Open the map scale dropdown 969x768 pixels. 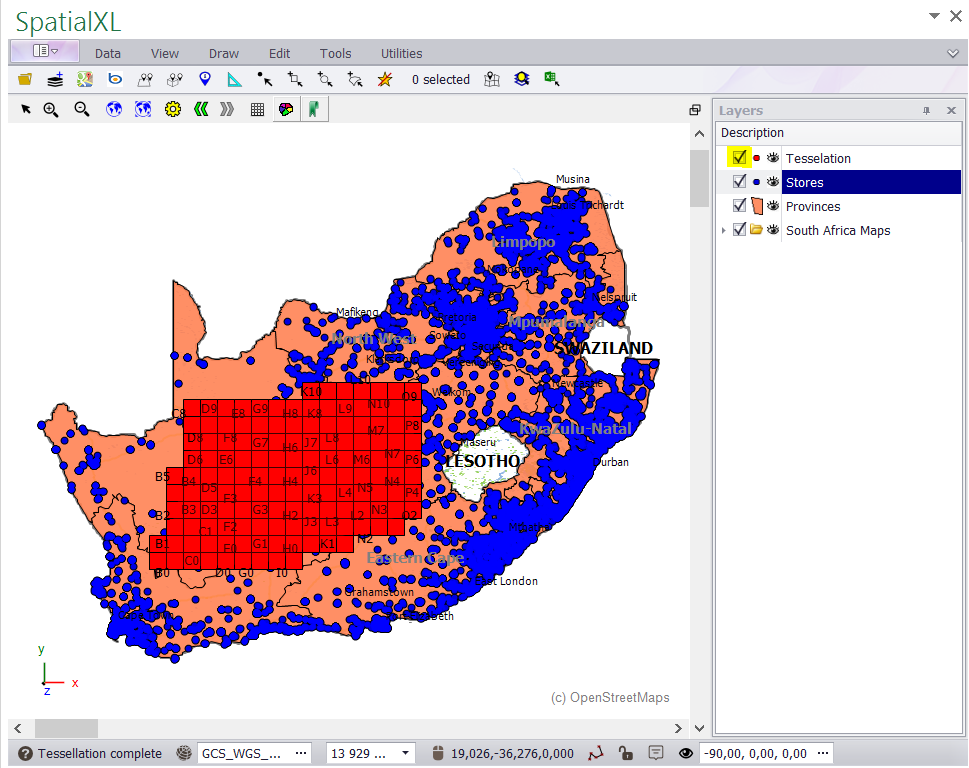tap(406, 753)
